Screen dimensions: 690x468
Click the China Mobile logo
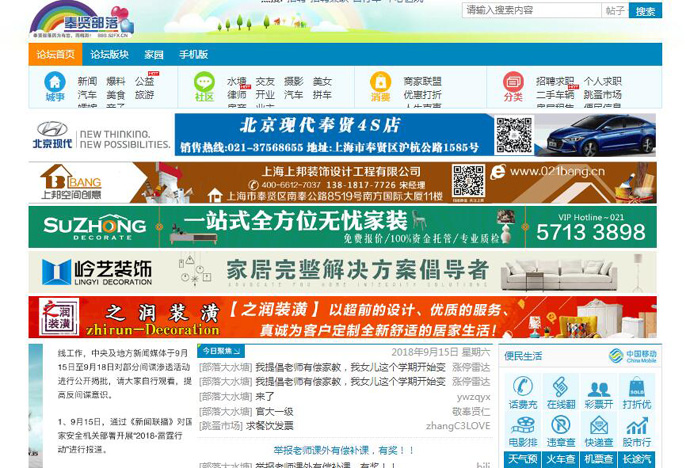point(633,356)
